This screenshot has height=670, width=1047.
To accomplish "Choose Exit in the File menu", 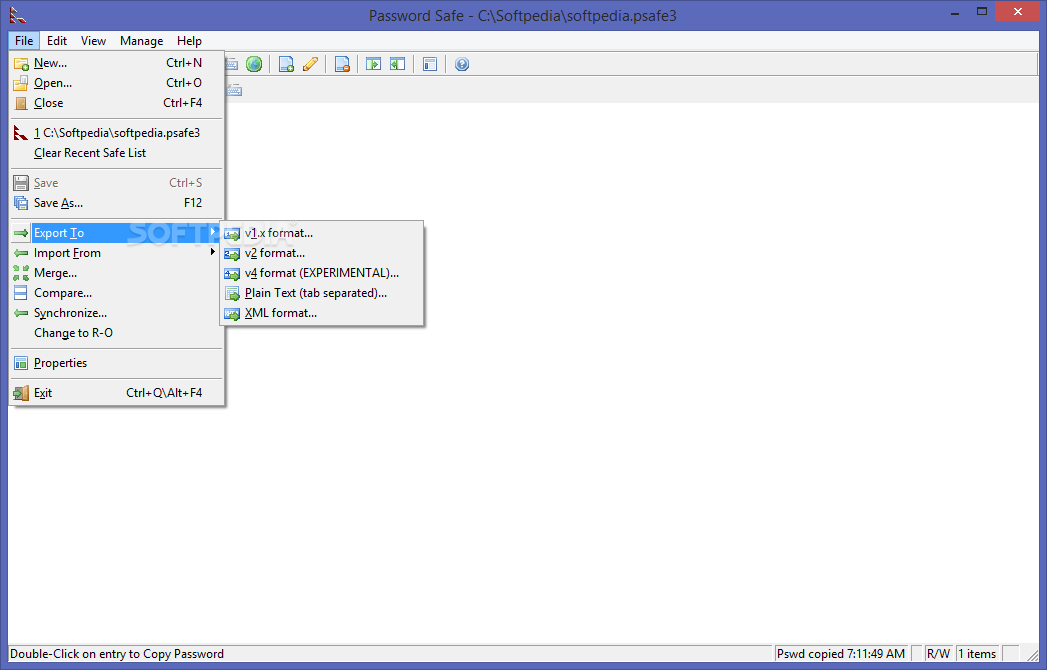I will click(x=117, y=393).
